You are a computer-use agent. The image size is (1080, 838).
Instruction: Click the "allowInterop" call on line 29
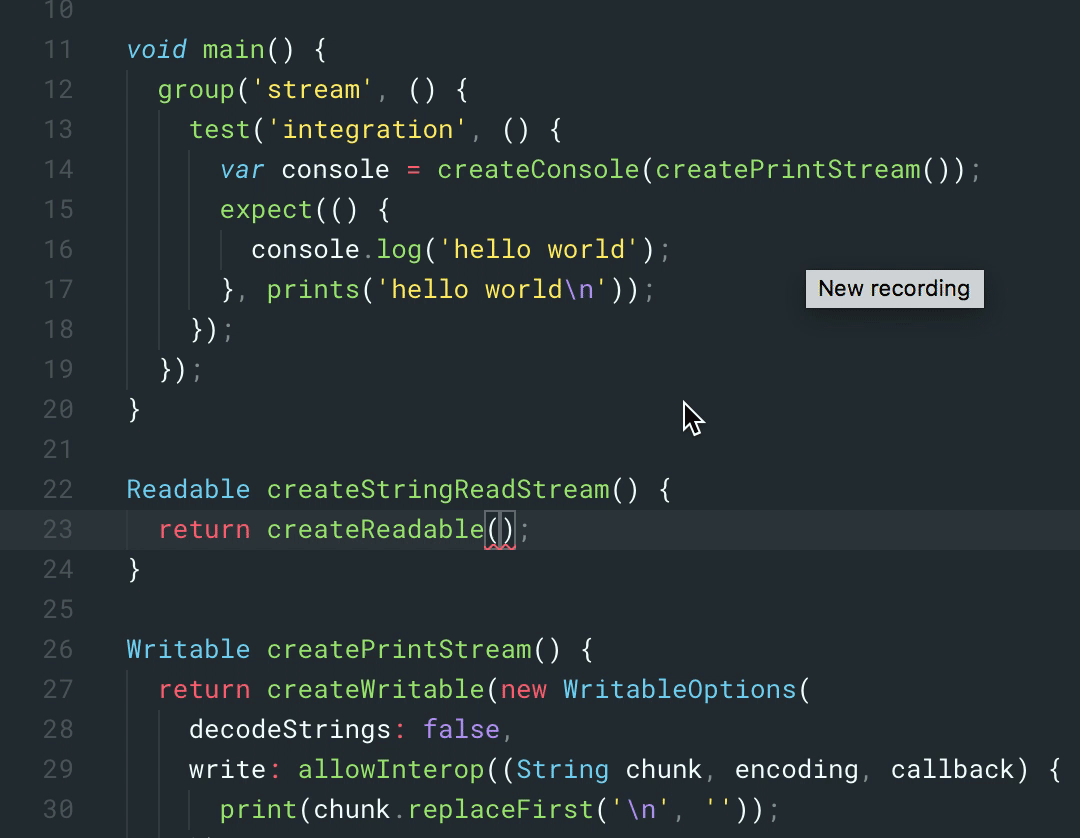click(x=391, y=769)
